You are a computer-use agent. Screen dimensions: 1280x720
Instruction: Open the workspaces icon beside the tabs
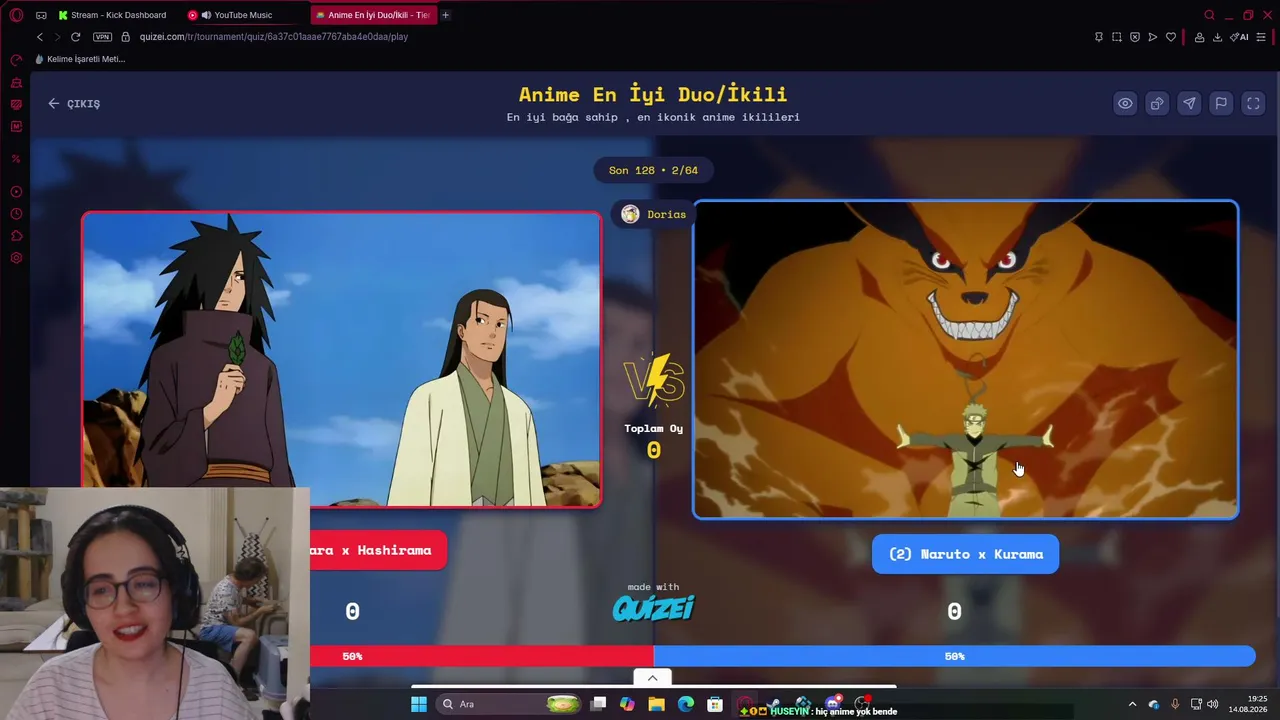(41, 15)
